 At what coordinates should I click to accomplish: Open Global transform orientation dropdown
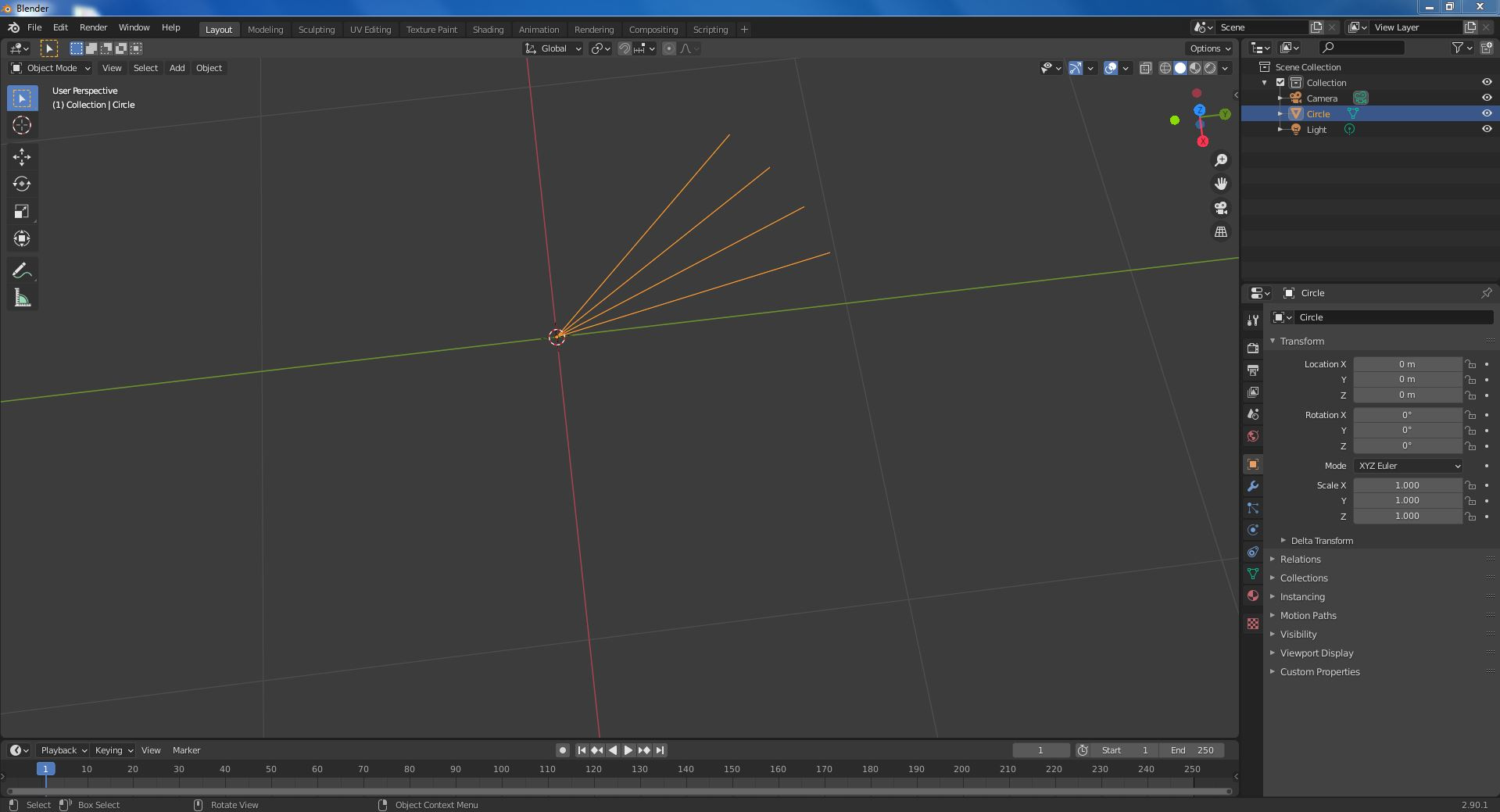553,48
